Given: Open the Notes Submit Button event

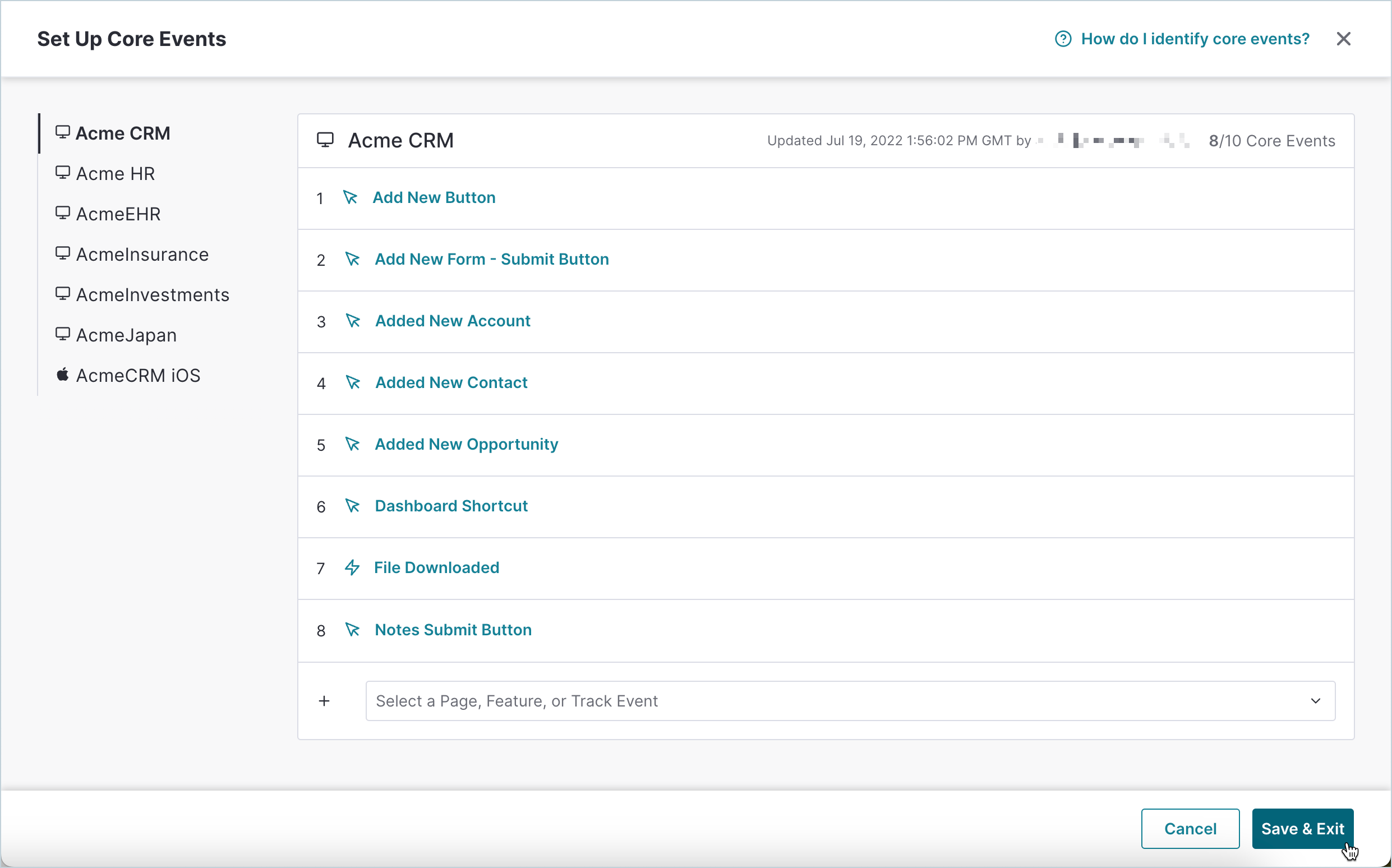Looking at the screenshot, I should (454, 630).
